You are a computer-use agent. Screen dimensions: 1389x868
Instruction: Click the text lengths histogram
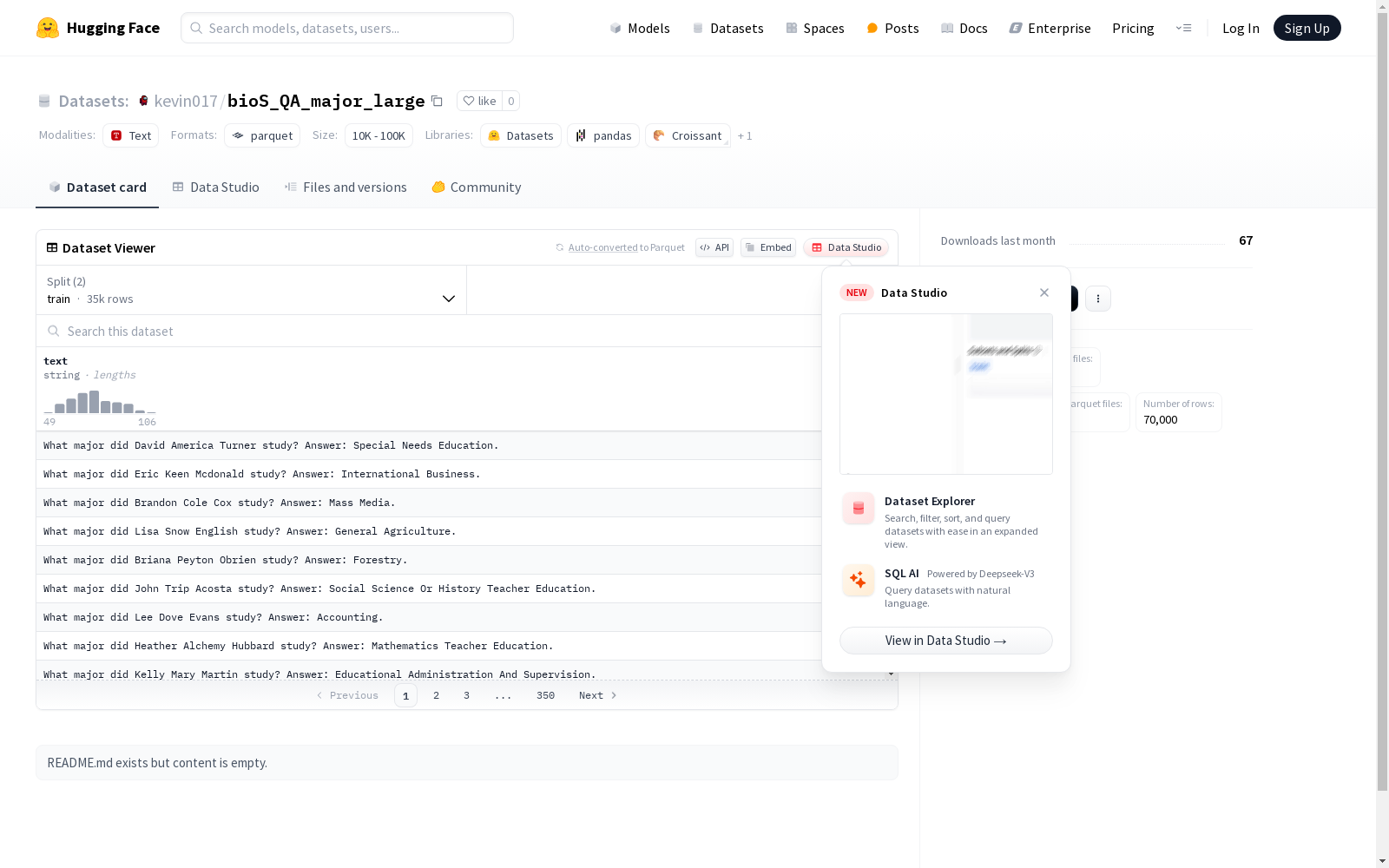(100, 402)
